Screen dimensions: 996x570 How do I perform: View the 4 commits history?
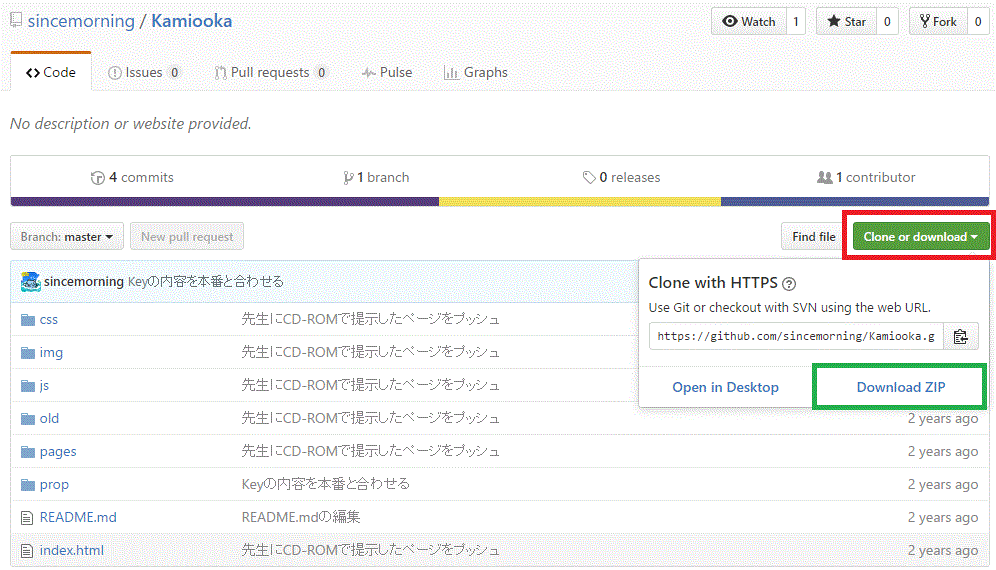(x=132, y=177)
